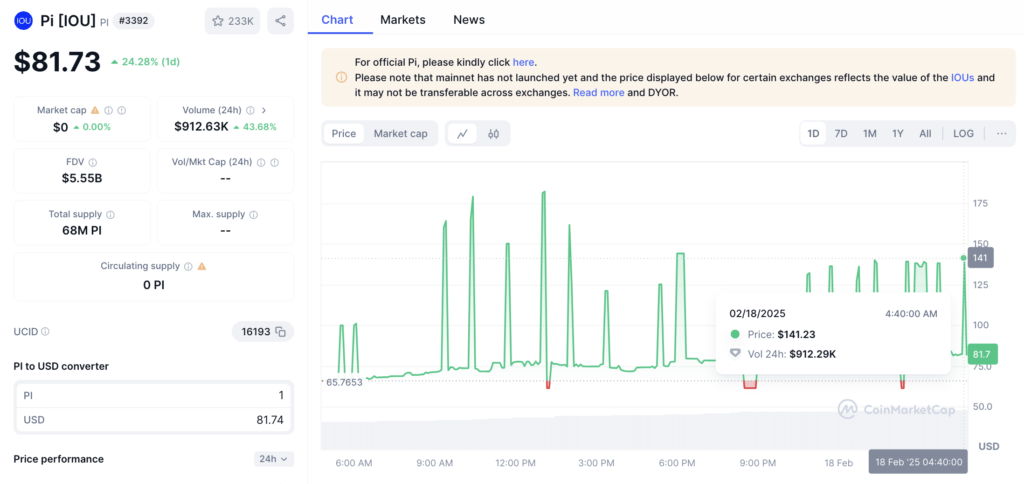Click the orange notice info icon
This screenshot has height=484, width=1024.
pyautogui.click(x=341, y=78)
